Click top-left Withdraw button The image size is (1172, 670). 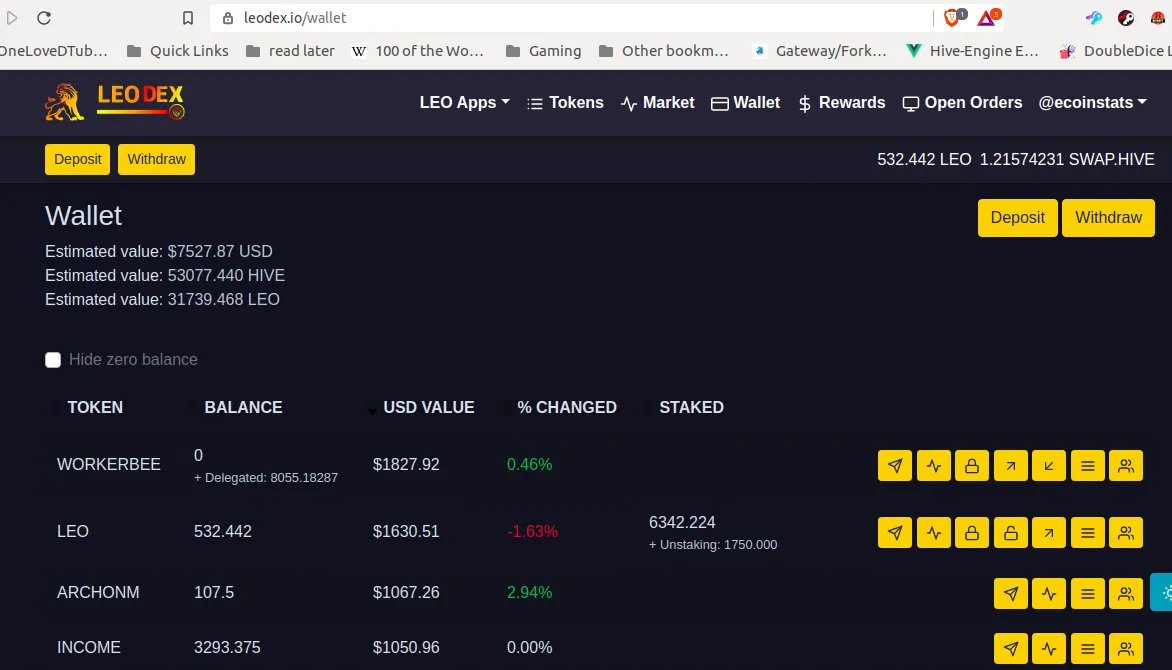156,159
